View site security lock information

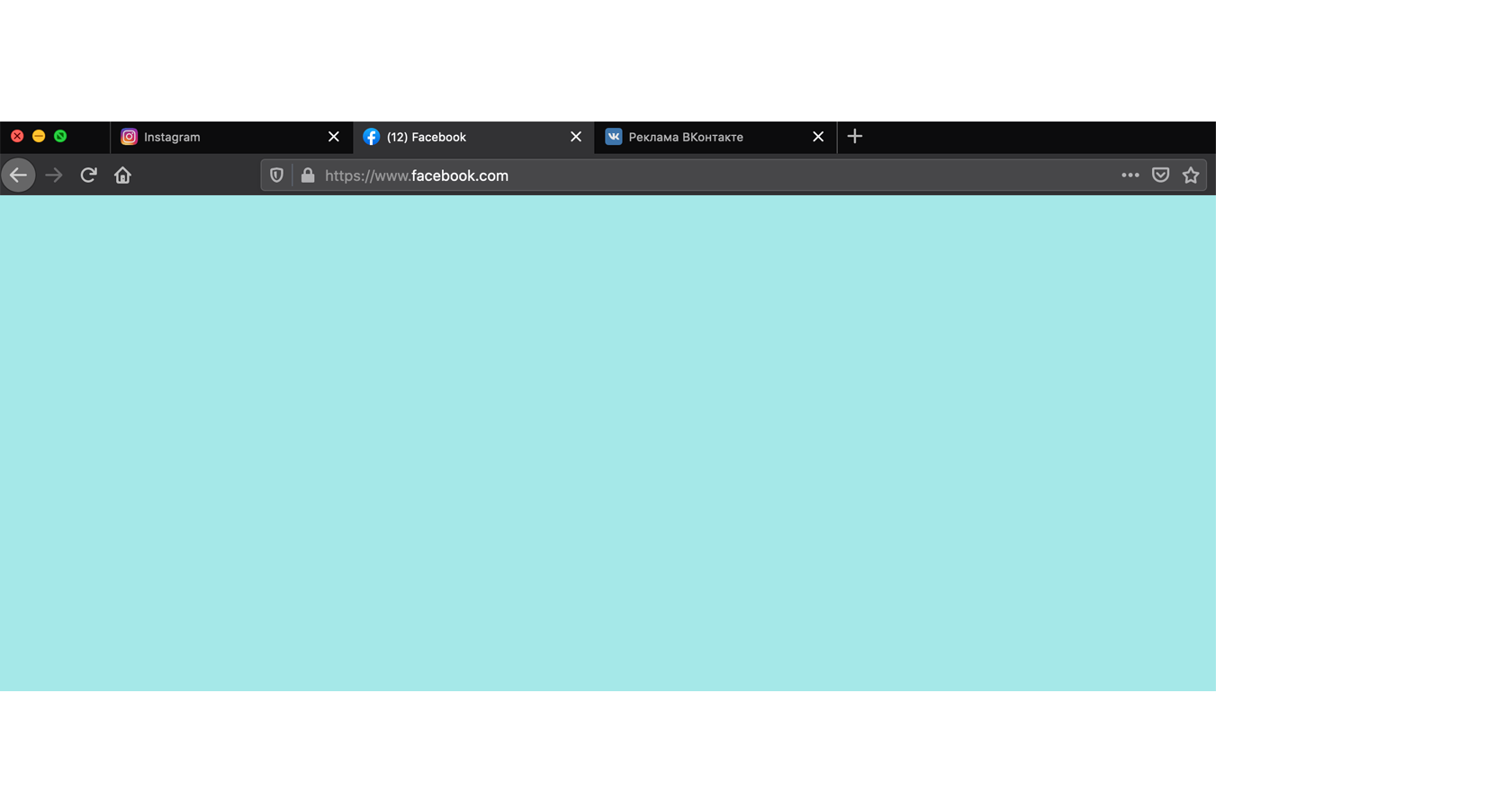point(308,175)
